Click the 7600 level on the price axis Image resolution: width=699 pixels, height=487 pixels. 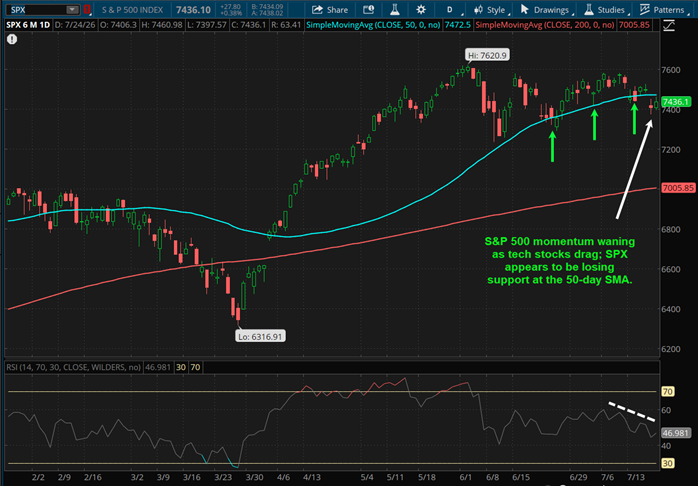coord(671,70)
